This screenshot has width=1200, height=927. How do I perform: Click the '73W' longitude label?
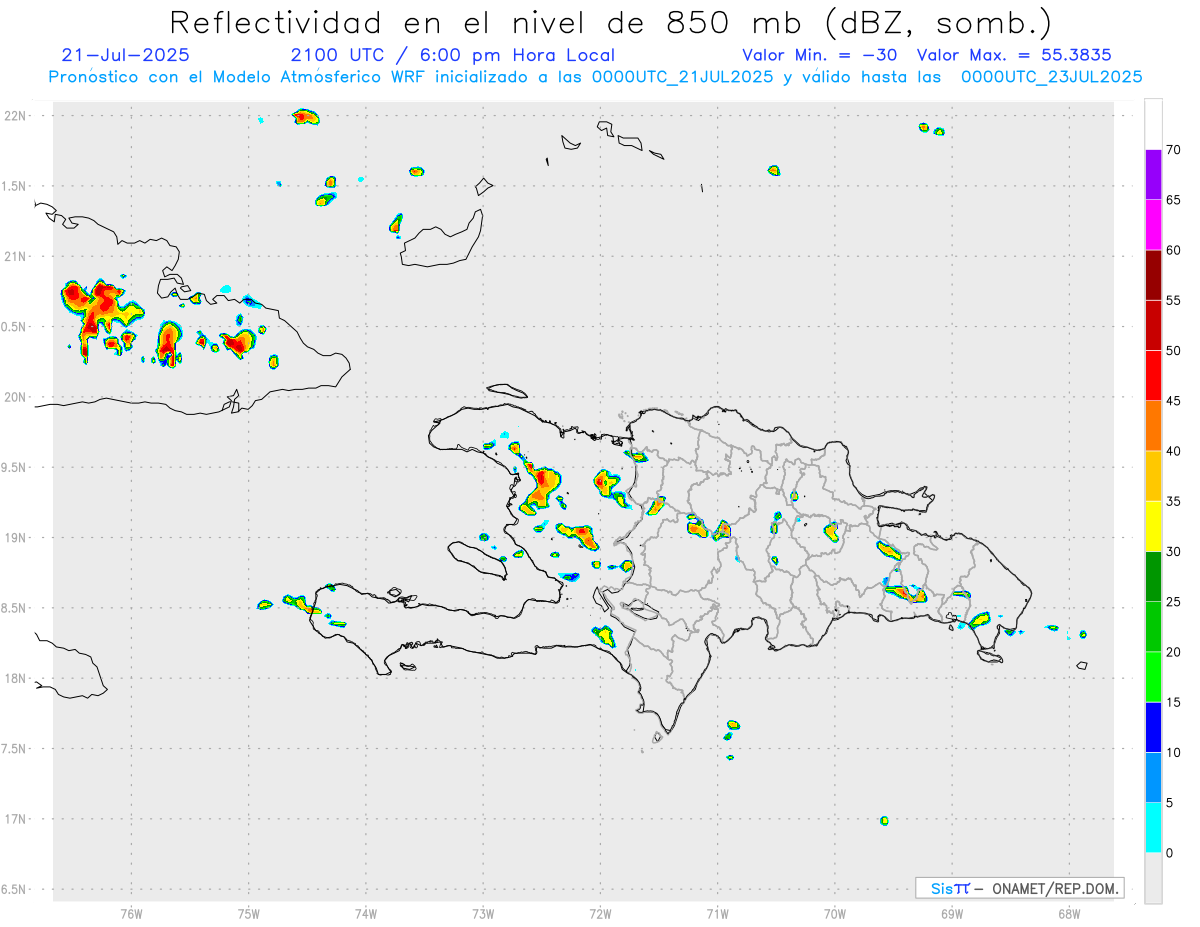[x=483, y=913]
